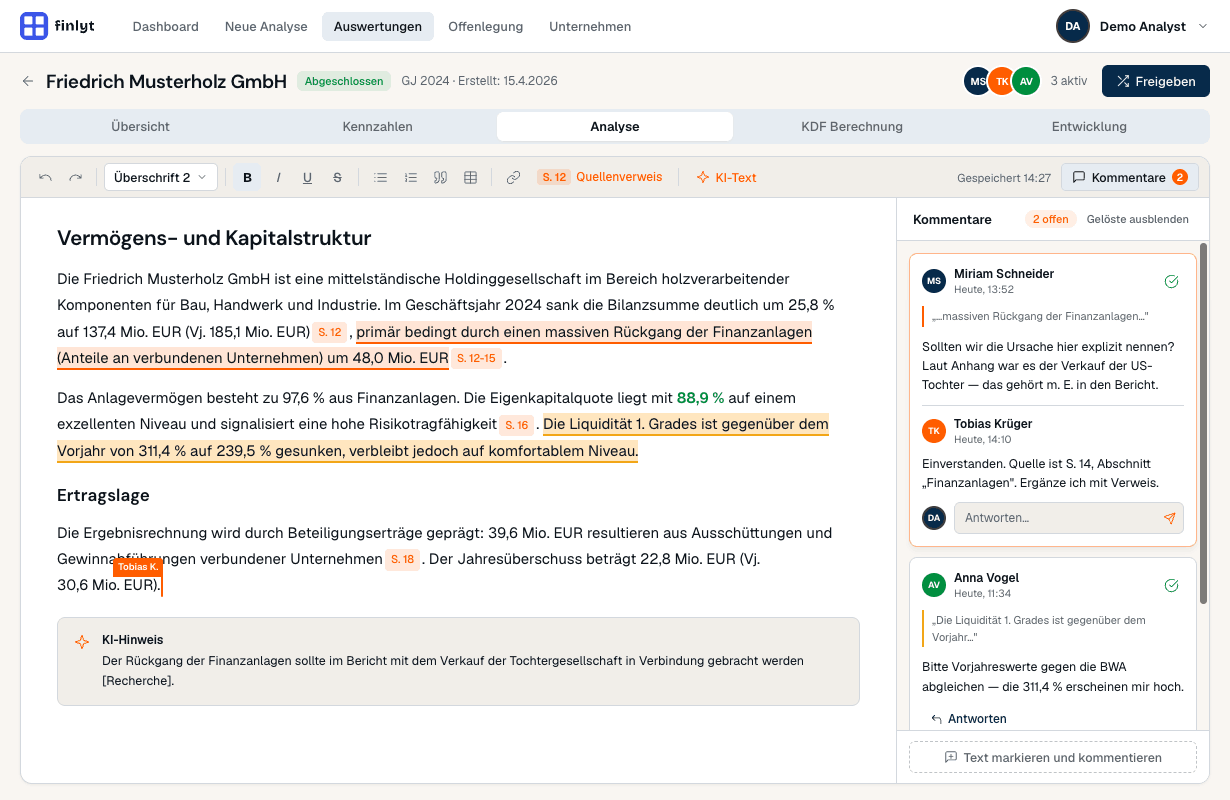This screenshot has width=1230, height=800.
Task: Open Auswertungen in the top navigation
Action: [378, 26]
